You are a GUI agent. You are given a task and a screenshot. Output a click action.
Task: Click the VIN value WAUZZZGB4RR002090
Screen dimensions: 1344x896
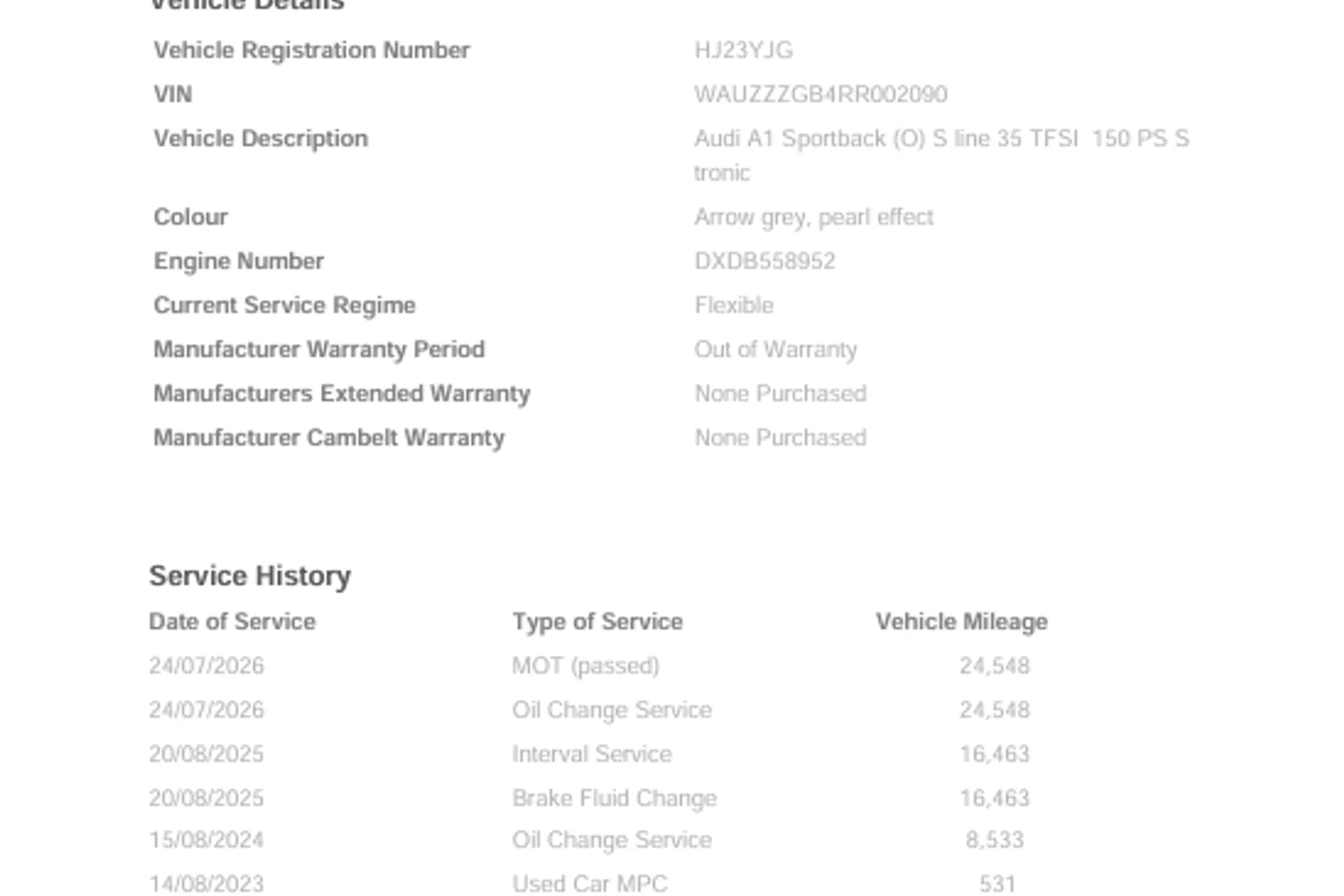coord(820,94)
